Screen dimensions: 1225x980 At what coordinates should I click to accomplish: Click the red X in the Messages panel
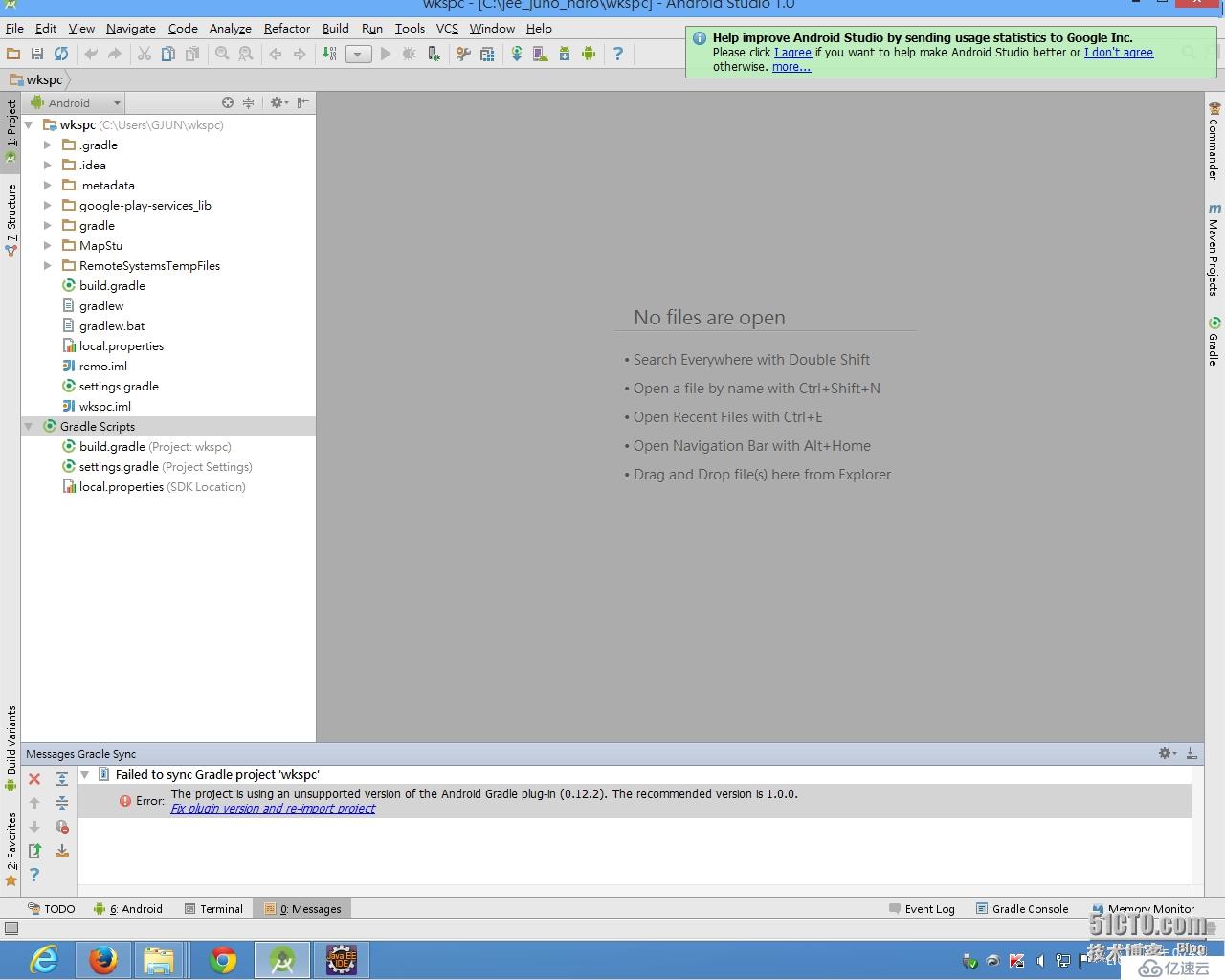pyautogui.click(x=34, y=779)
